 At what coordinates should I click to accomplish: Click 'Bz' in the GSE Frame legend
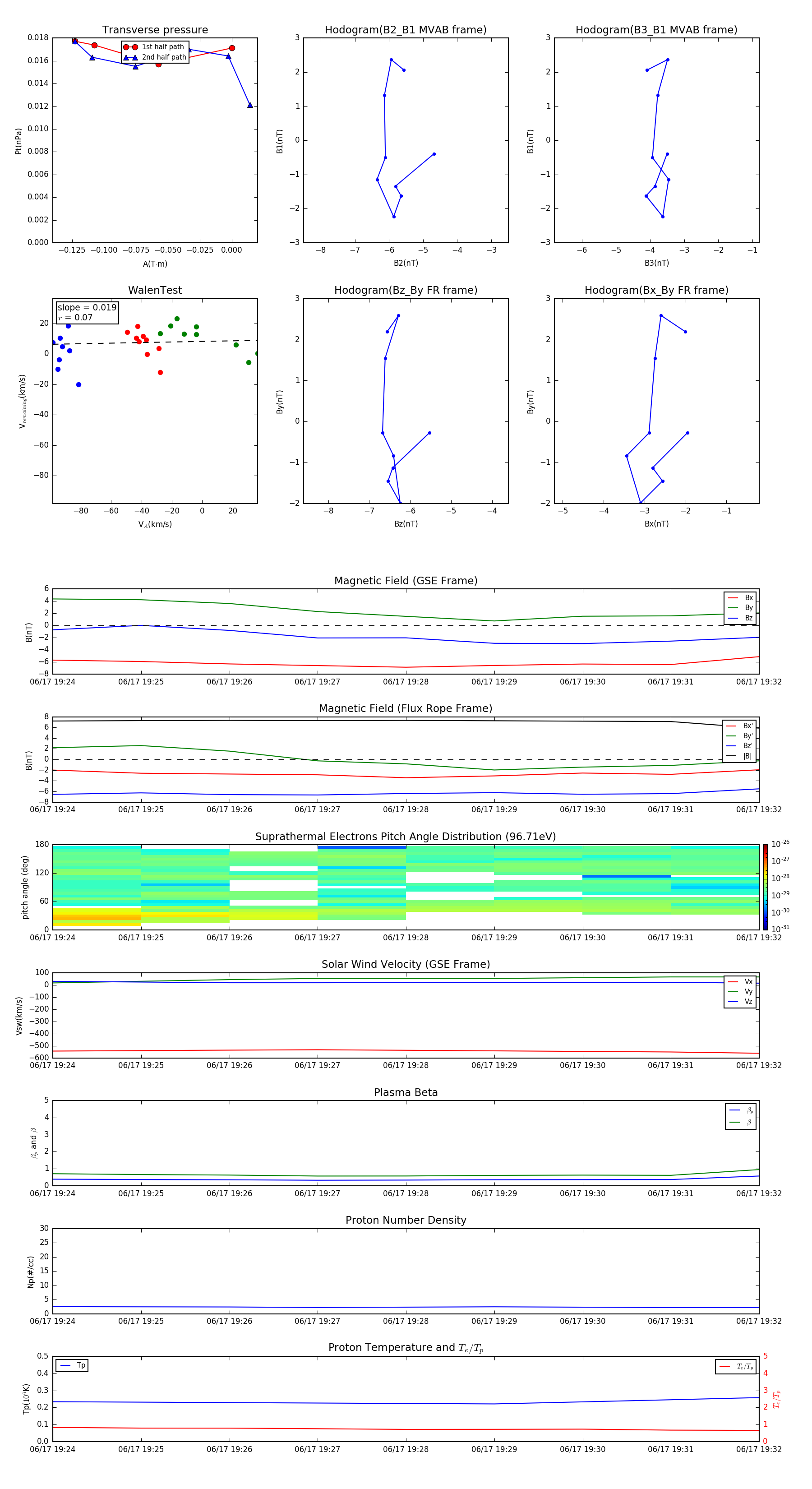point(748,618)
